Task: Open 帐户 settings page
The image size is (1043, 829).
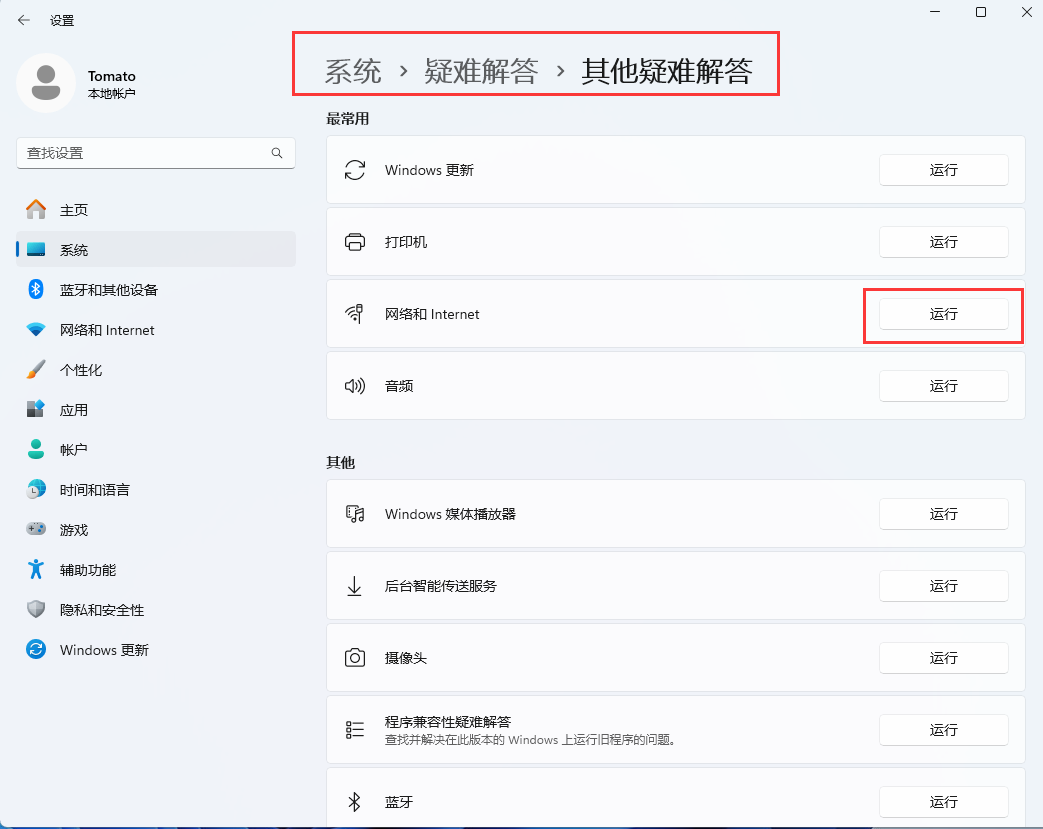Action: [x=74, y=450]
